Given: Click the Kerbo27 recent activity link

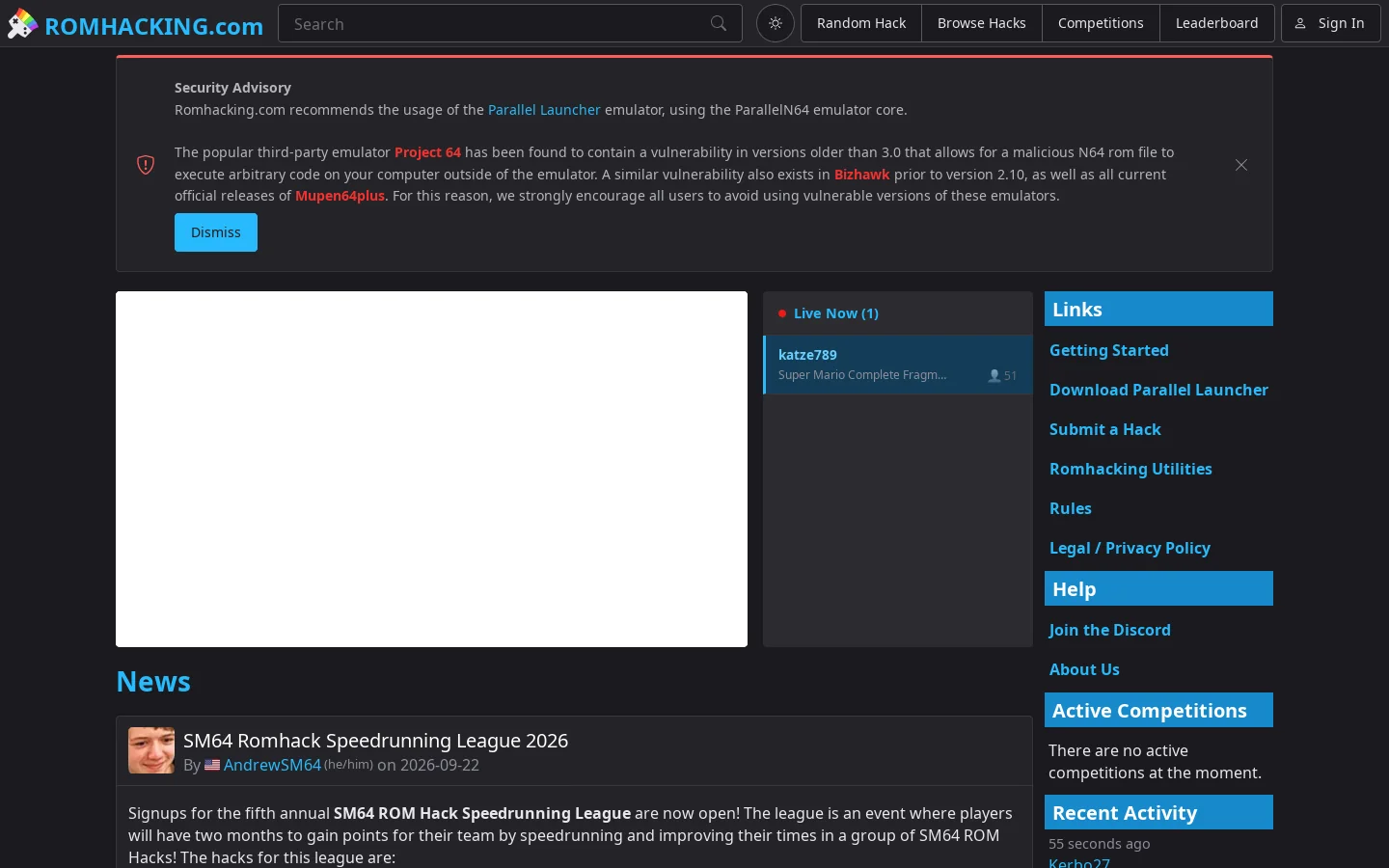Looking at the screenshot, I should click(1079, 863).
